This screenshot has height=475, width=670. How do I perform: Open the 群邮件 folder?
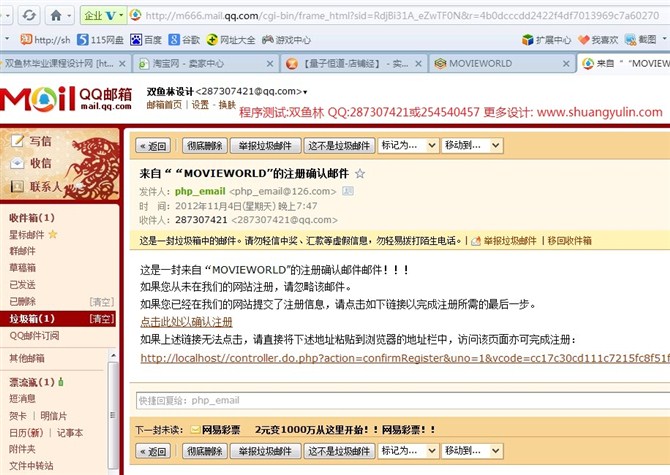(22, 251)
